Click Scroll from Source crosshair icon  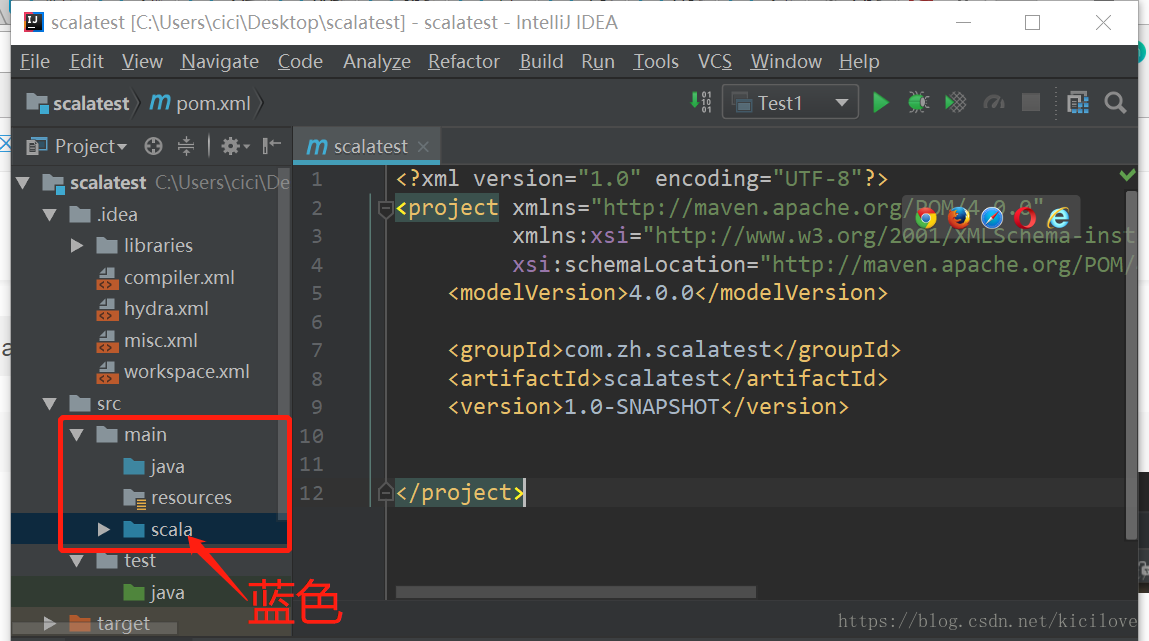[x=153, y=147]
